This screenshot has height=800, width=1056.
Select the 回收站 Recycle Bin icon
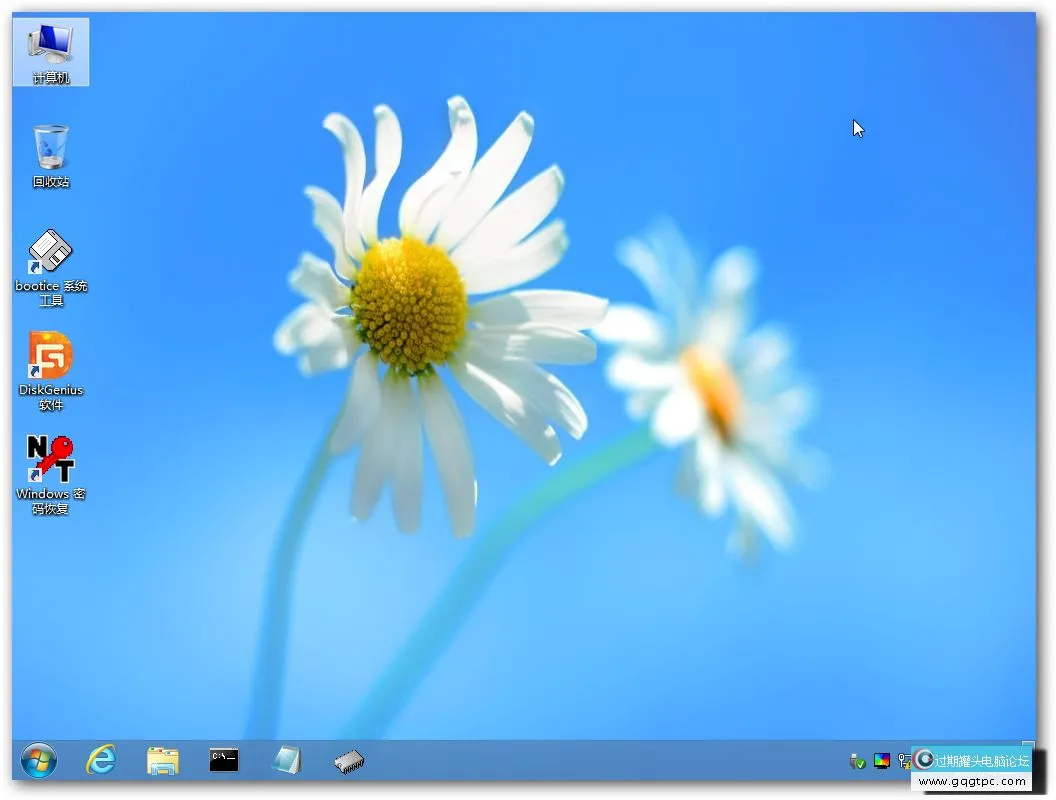50,155
